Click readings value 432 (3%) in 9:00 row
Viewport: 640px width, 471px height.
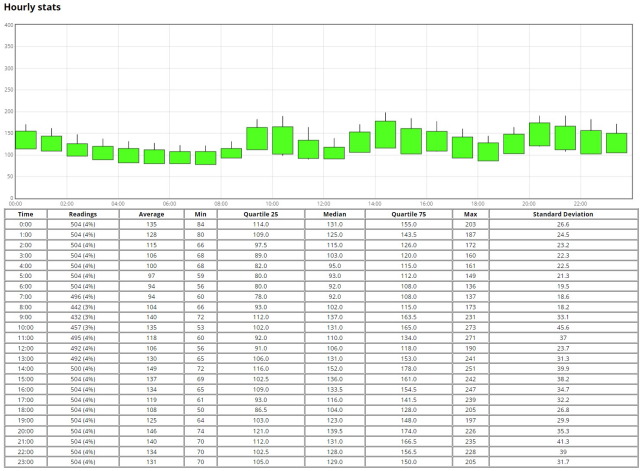(x=83, y=317)
